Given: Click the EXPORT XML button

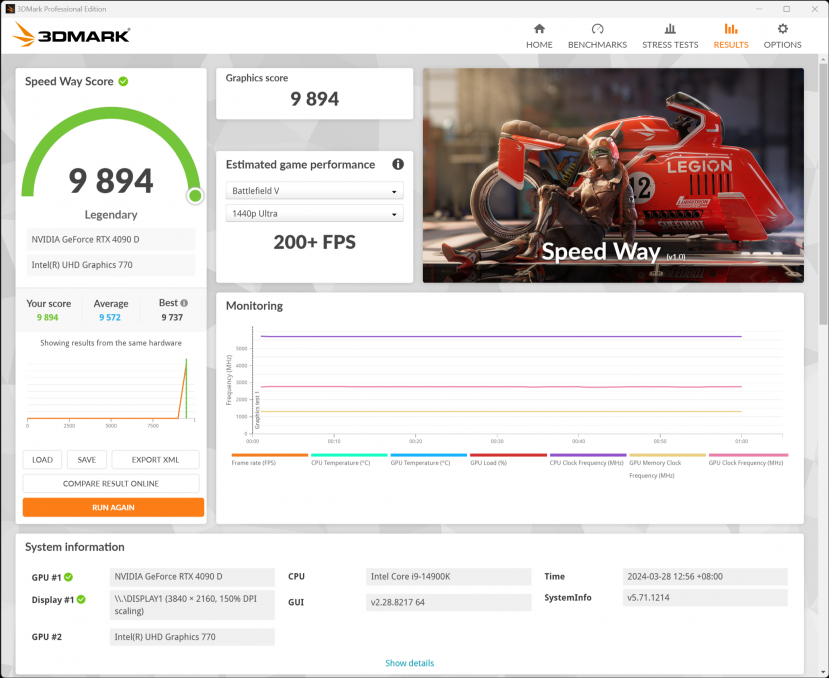Looking at the screenshot, I should point(155,460).
